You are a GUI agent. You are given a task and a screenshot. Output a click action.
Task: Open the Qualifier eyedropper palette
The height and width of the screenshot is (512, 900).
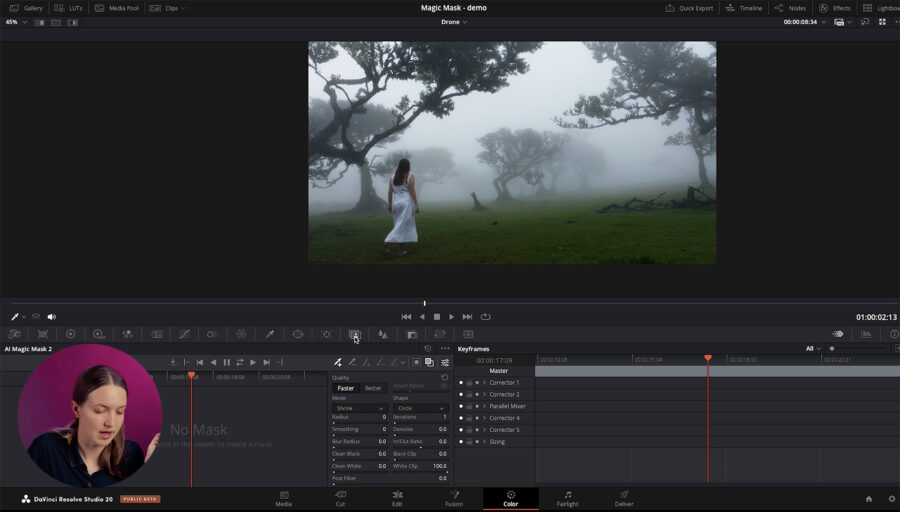point(270,334)
